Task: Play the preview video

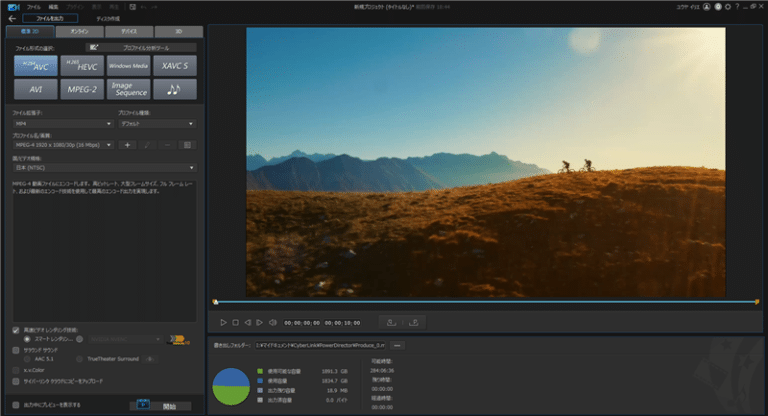Action: point(223,322)
